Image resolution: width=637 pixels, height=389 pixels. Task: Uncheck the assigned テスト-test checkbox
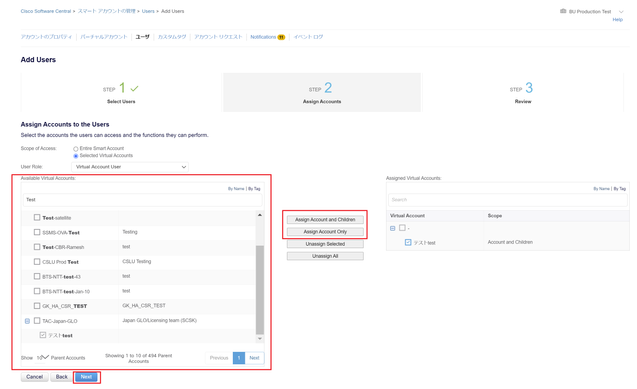pos(408,242)
